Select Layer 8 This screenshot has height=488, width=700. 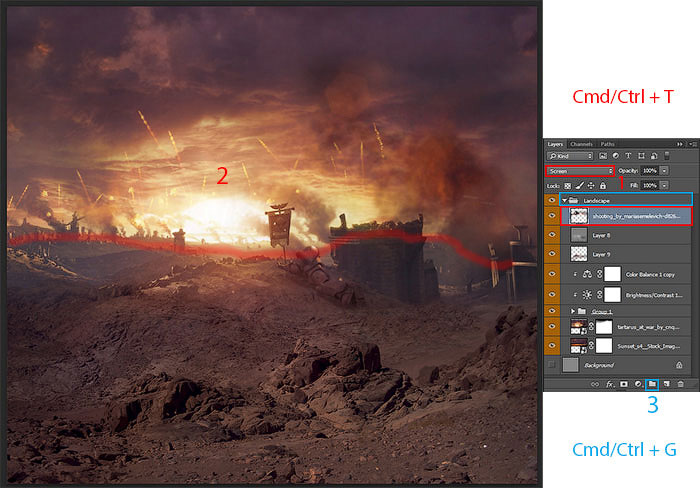[x=626, y=235]
